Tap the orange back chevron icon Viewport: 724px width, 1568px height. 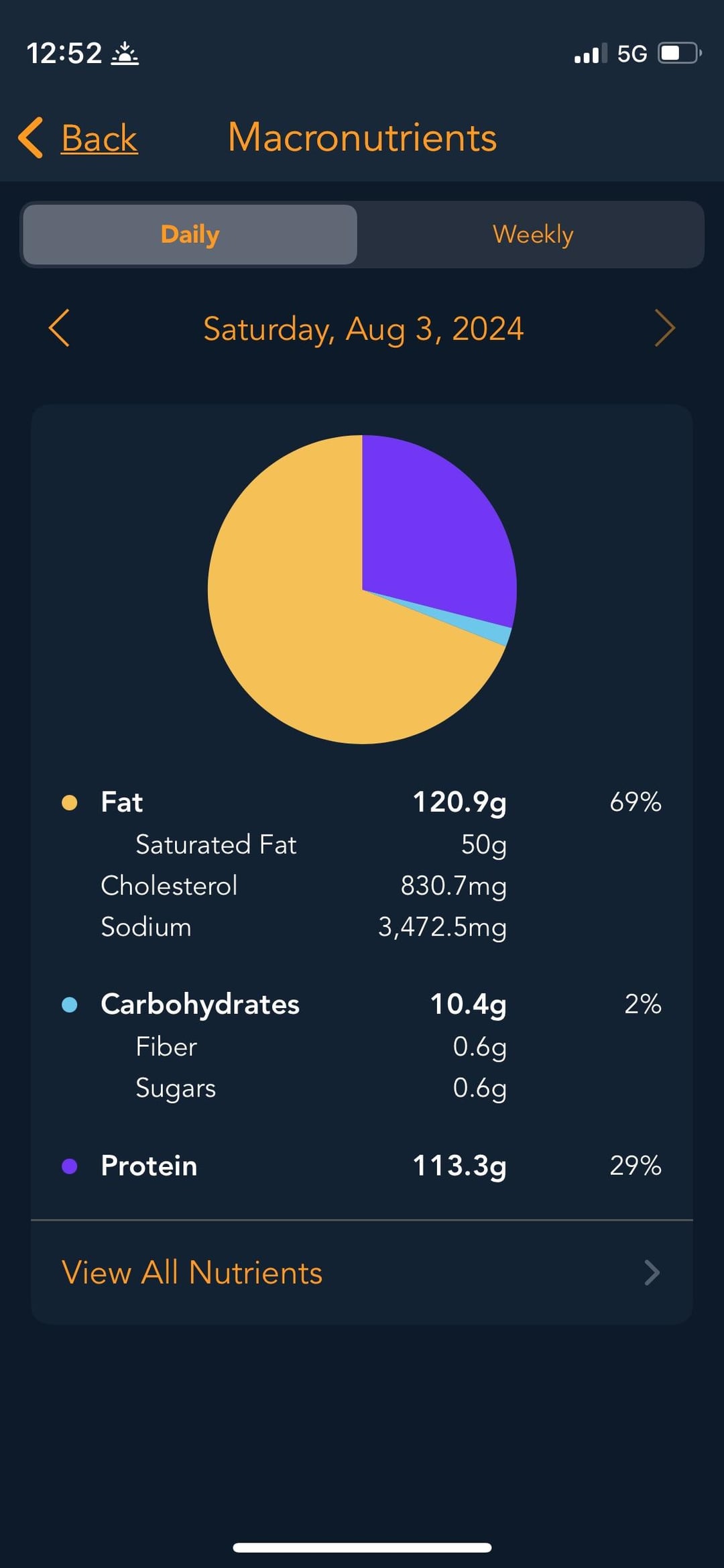31,137
